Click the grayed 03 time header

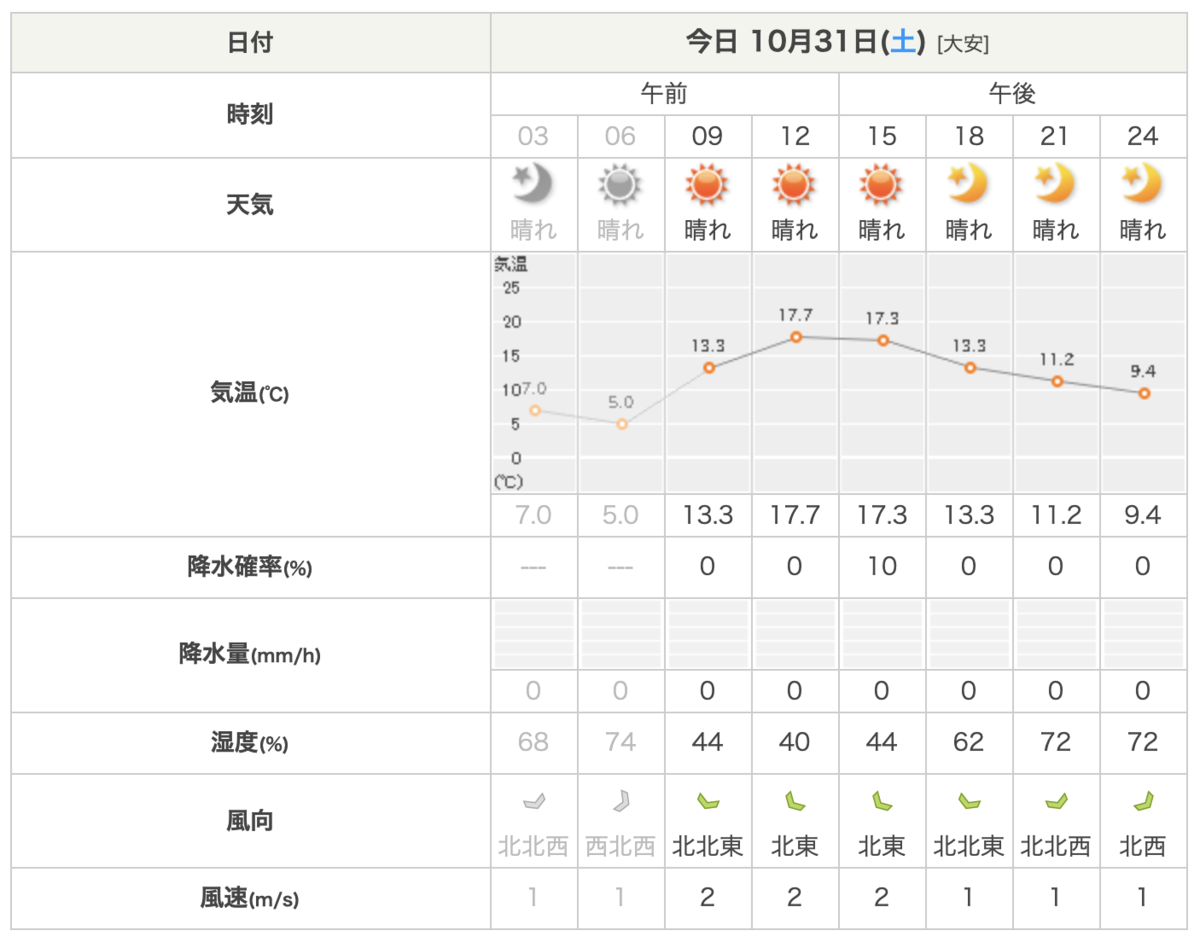click(x=533, y=136)
